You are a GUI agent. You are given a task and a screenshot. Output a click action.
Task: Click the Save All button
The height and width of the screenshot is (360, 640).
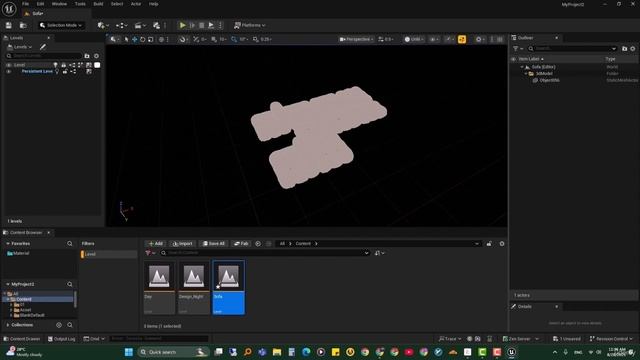[x=214, y=244]
